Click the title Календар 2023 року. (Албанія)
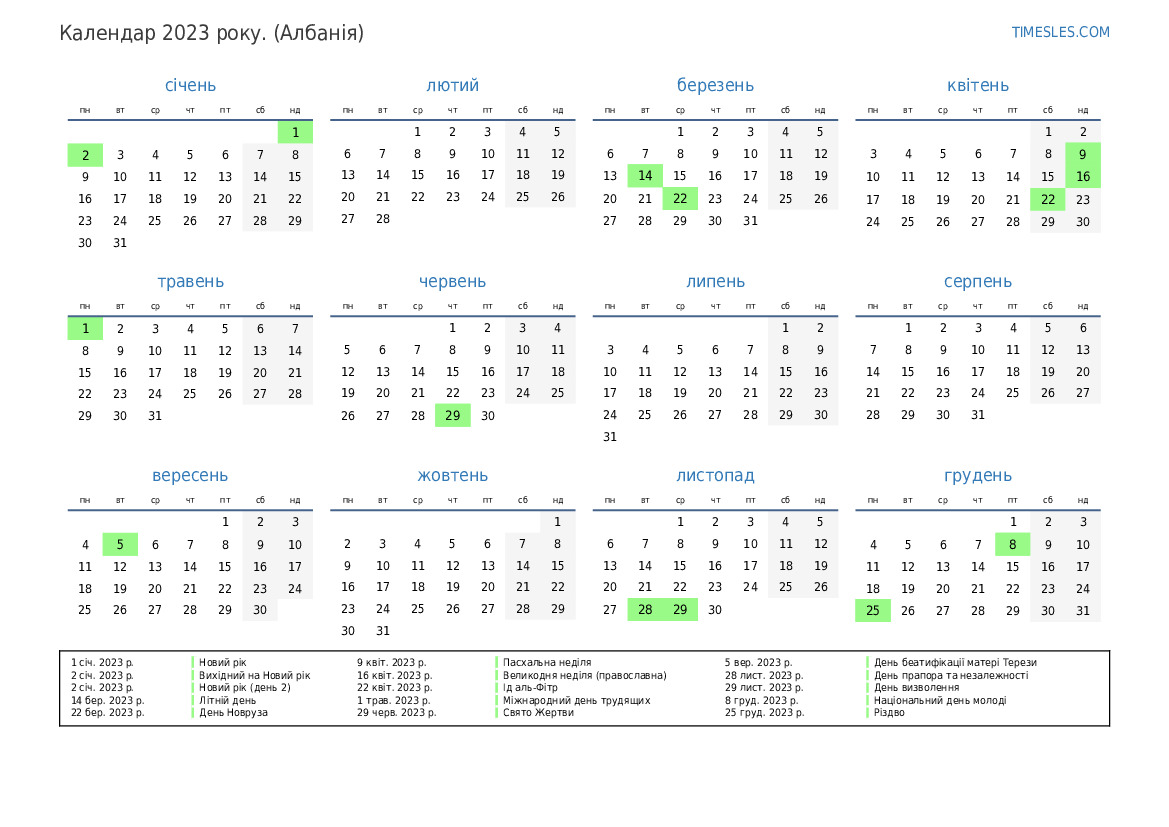 212,34
